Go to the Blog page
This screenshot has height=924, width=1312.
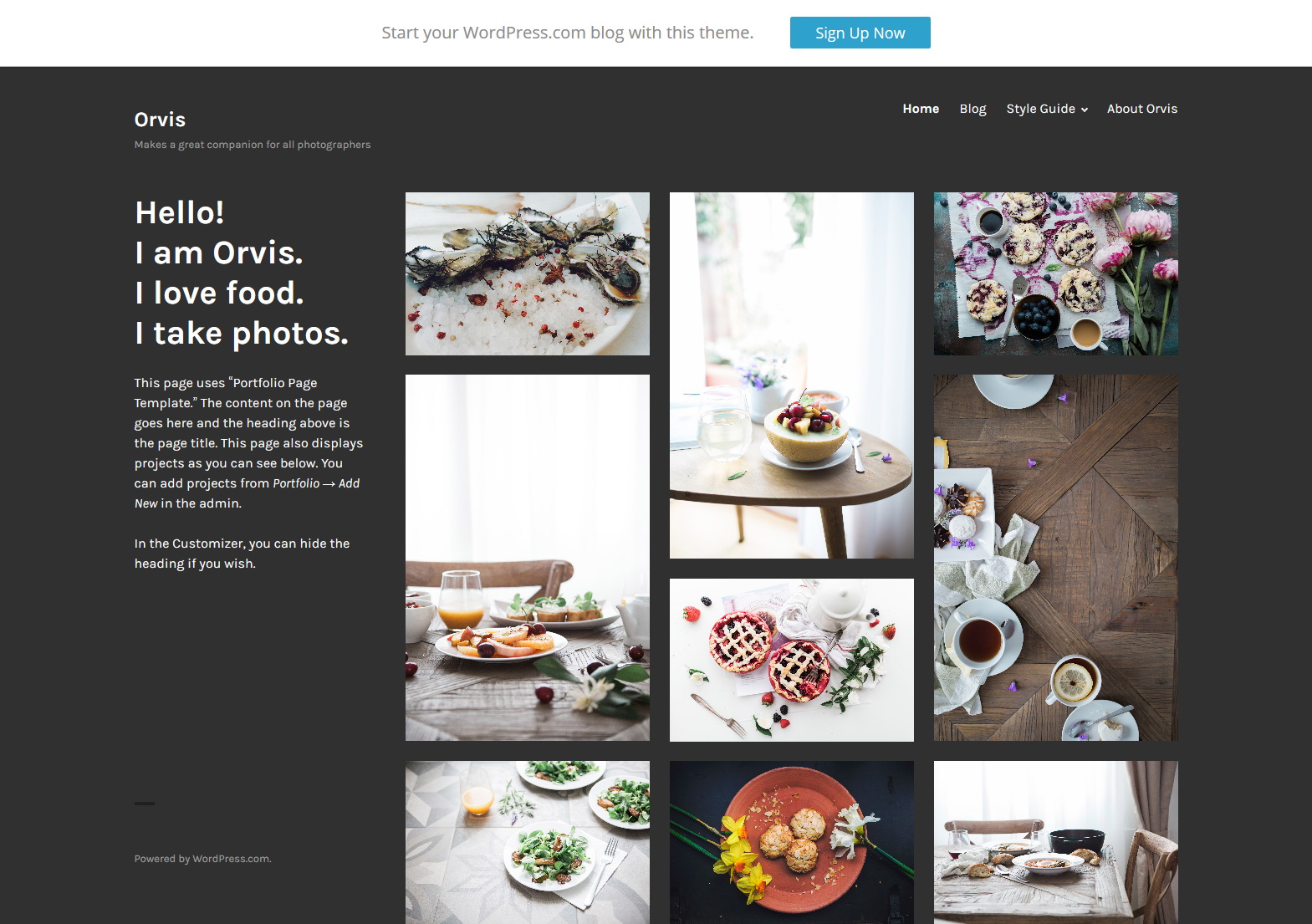(x=973, y=109)
